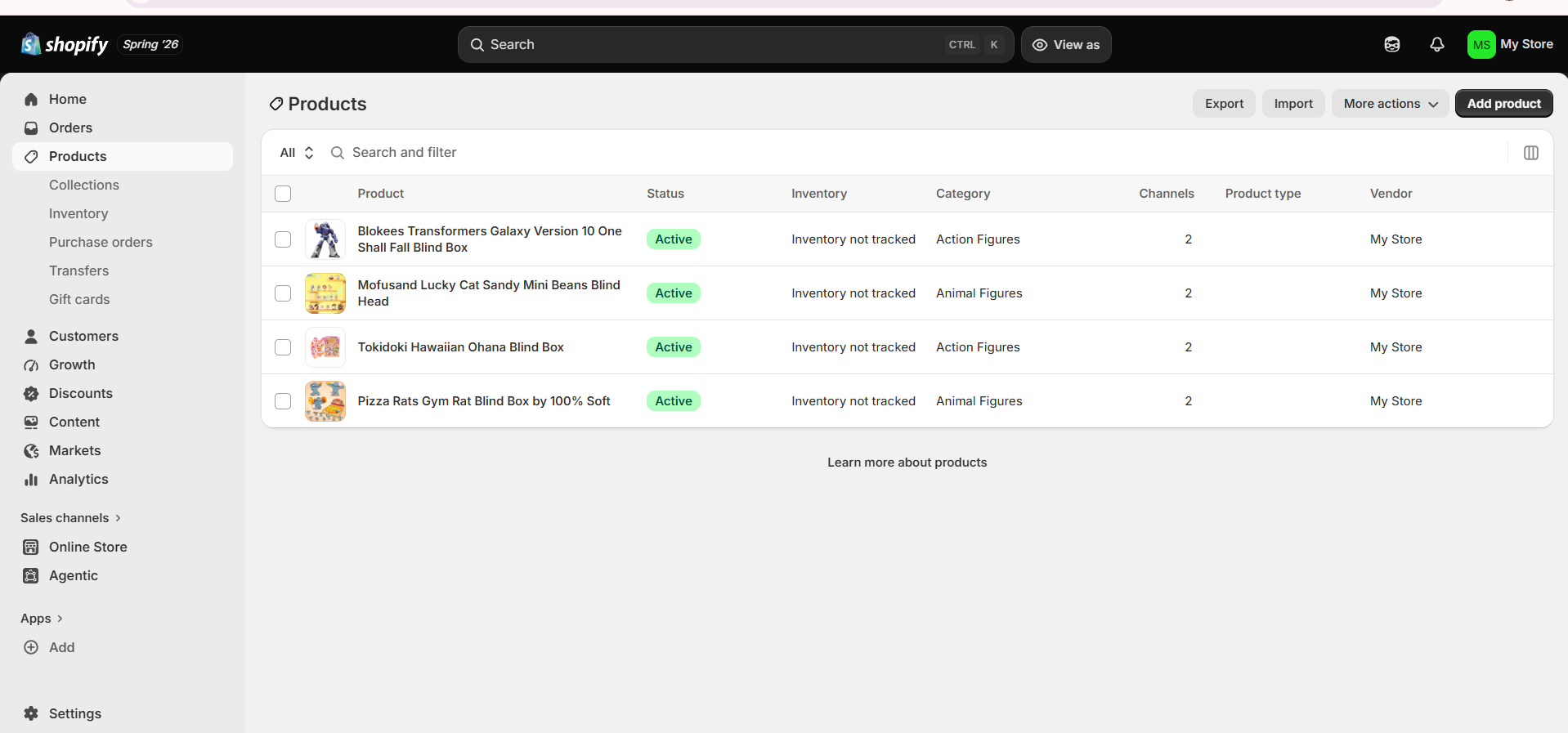The width and height of the screenshot is (1568, 733).
Task: Click the Vendor column header
Action: [x=1391, y=194]
